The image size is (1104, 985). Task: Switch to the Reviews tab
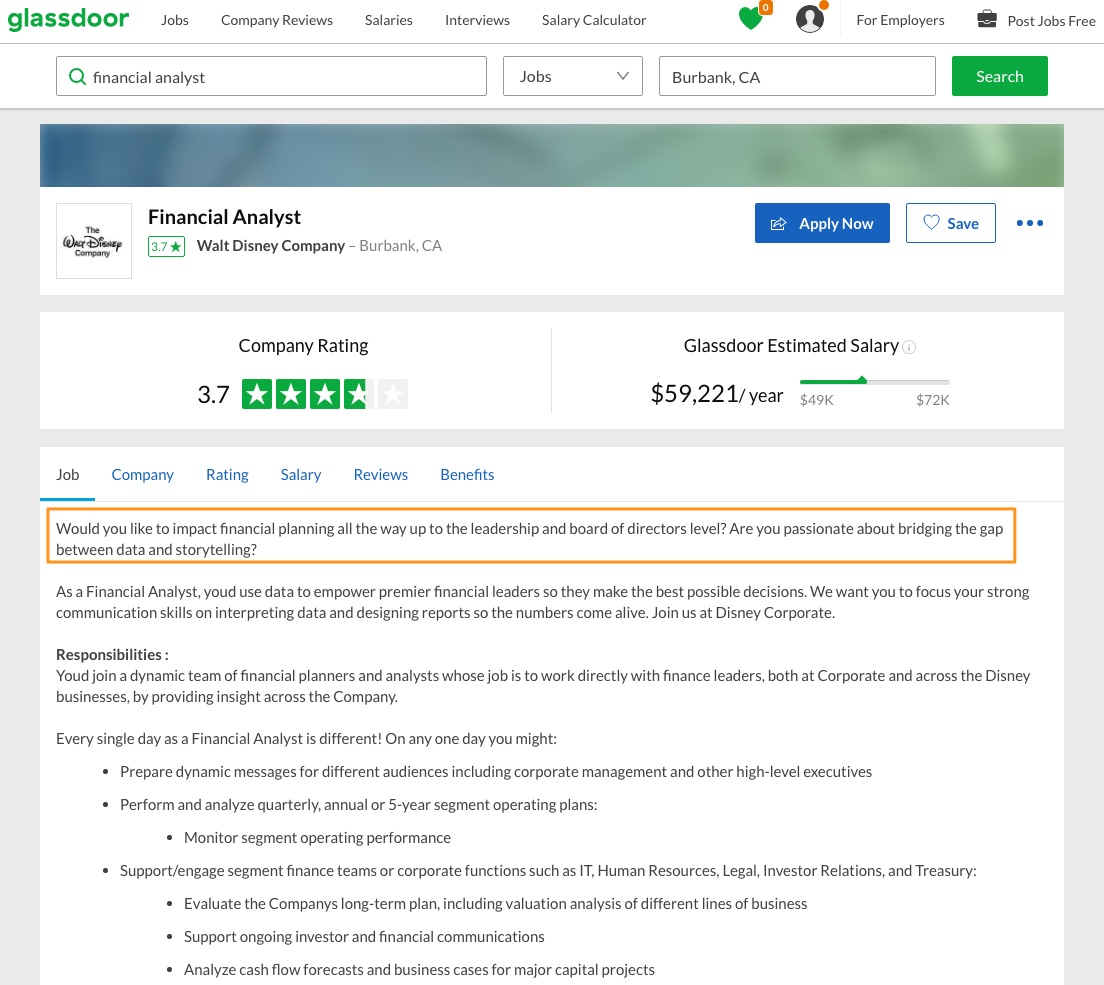tap(380, 475)
